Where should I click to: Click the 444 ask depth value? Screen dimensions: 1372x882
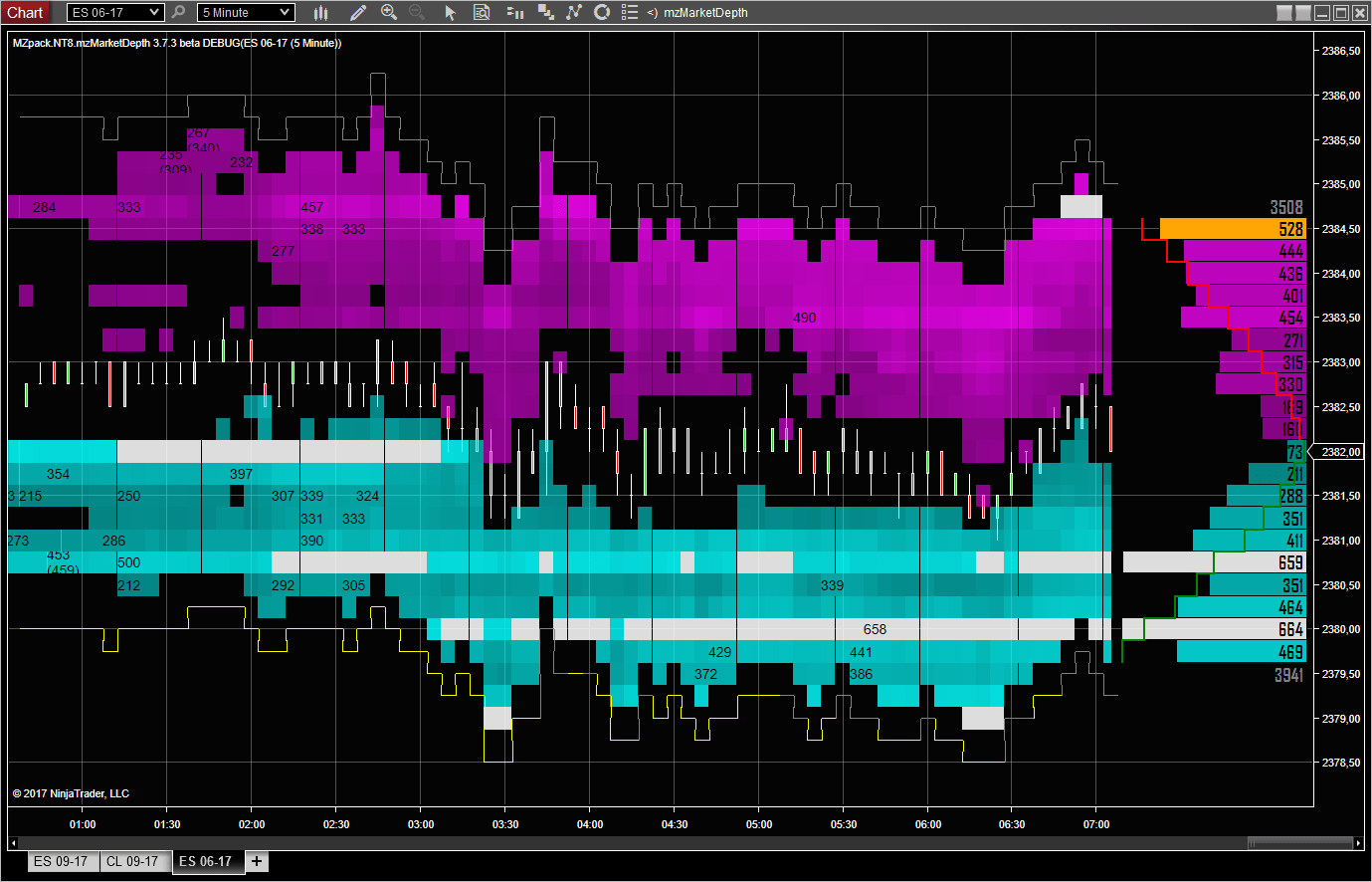[1290, 251]
